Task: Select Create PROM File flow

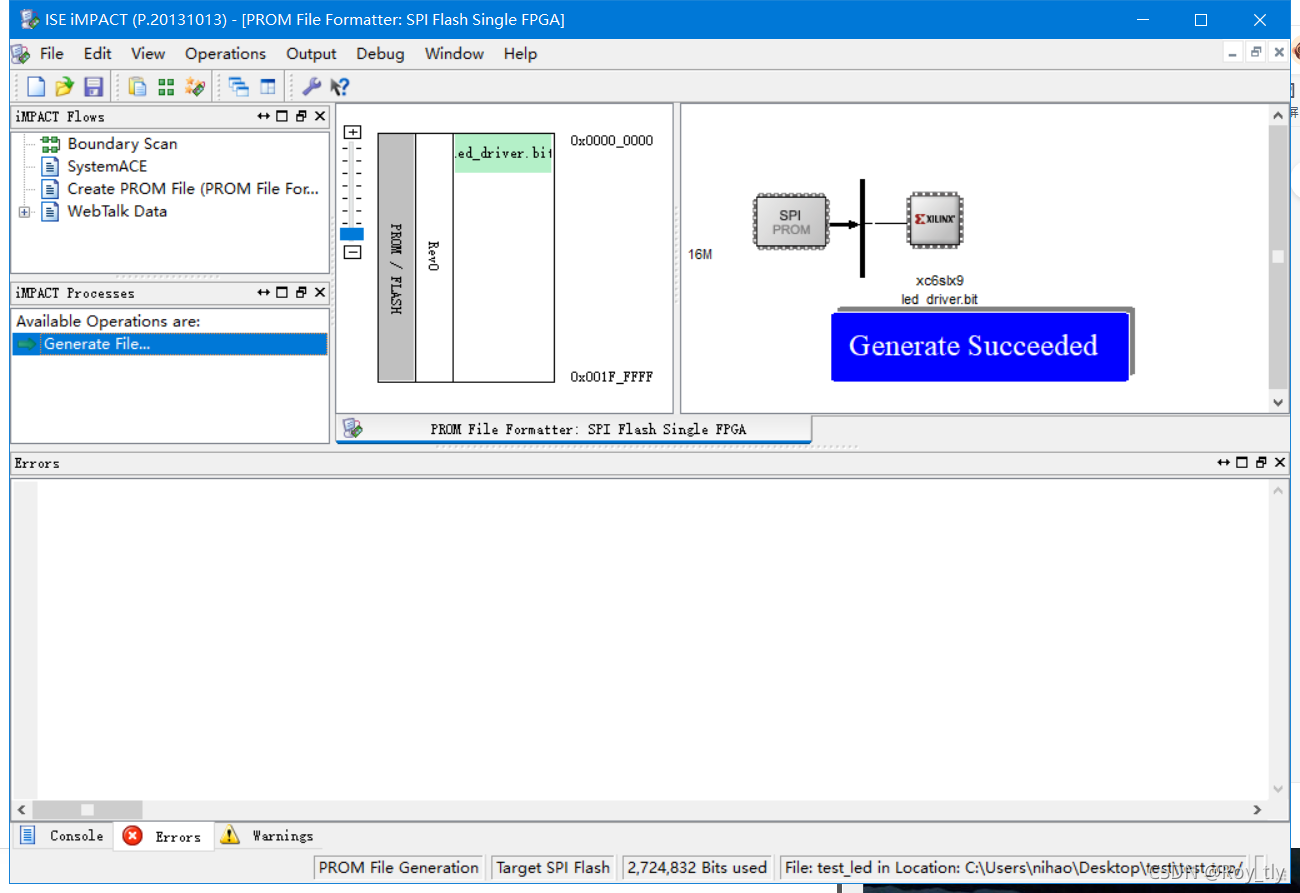Action: [193, 188]
